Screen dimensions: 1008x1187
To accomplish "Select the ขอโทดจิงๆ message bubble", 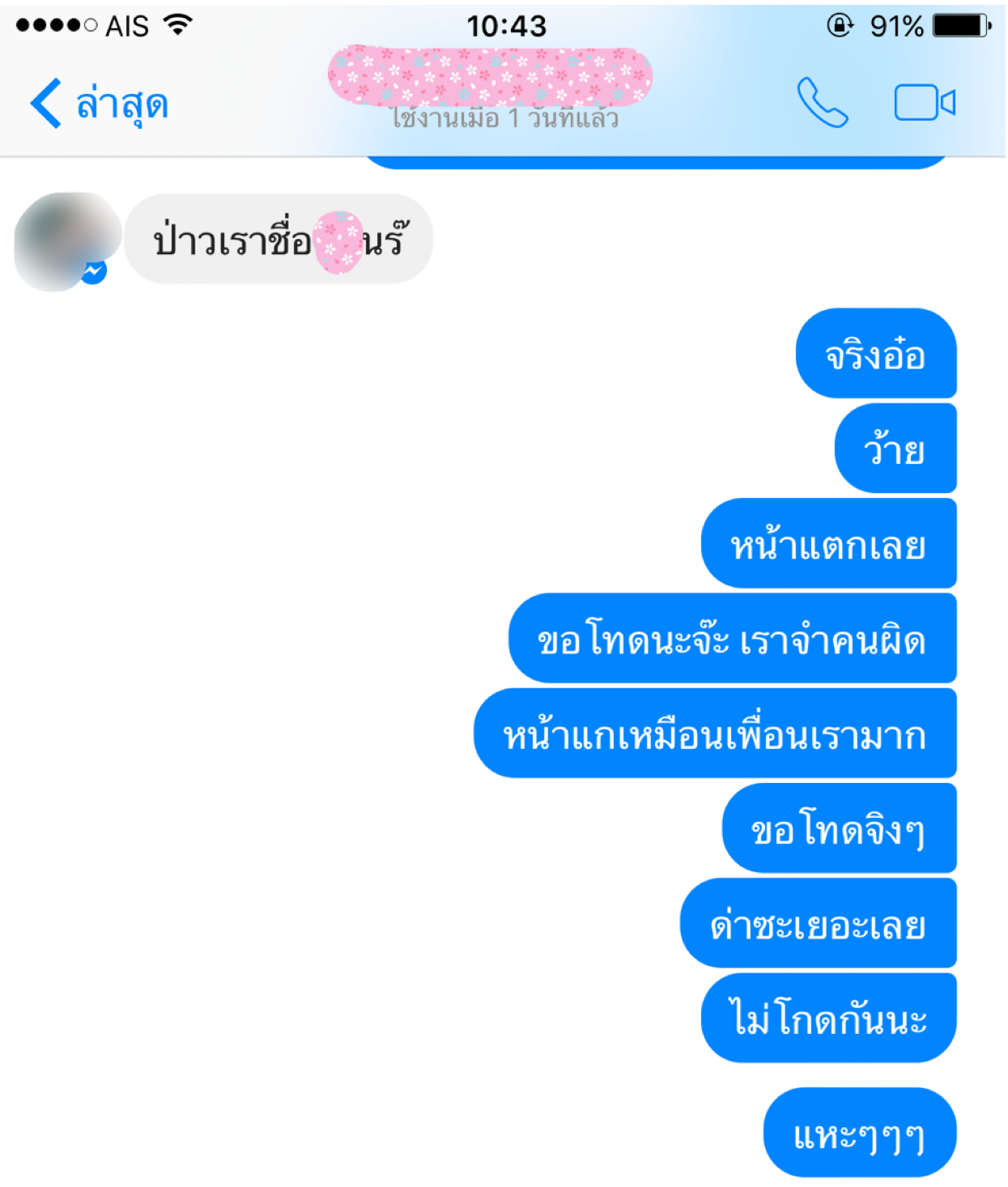I will 840,828.
